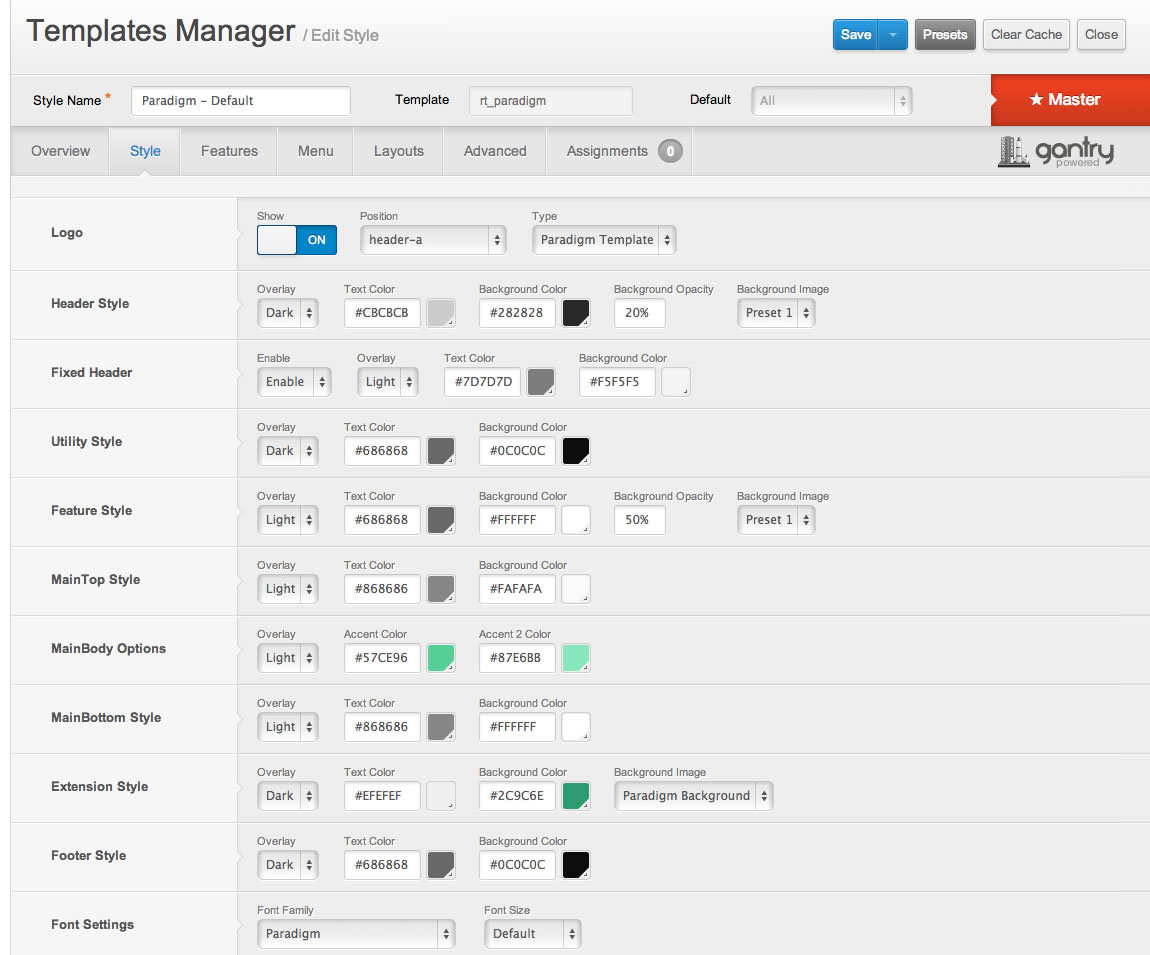Screen dimensions: 1150x955
Task: Click the Clear Cache button
Action: pos(1026,34)
